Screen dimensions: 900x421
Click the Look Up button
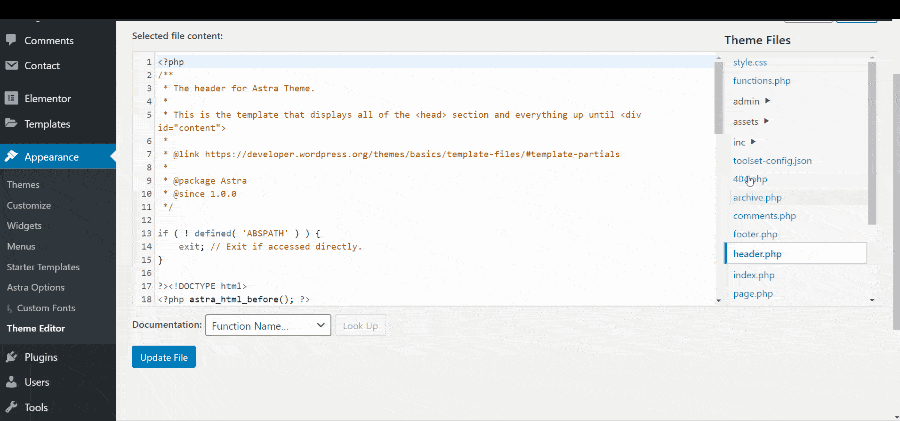coord(360,326)
